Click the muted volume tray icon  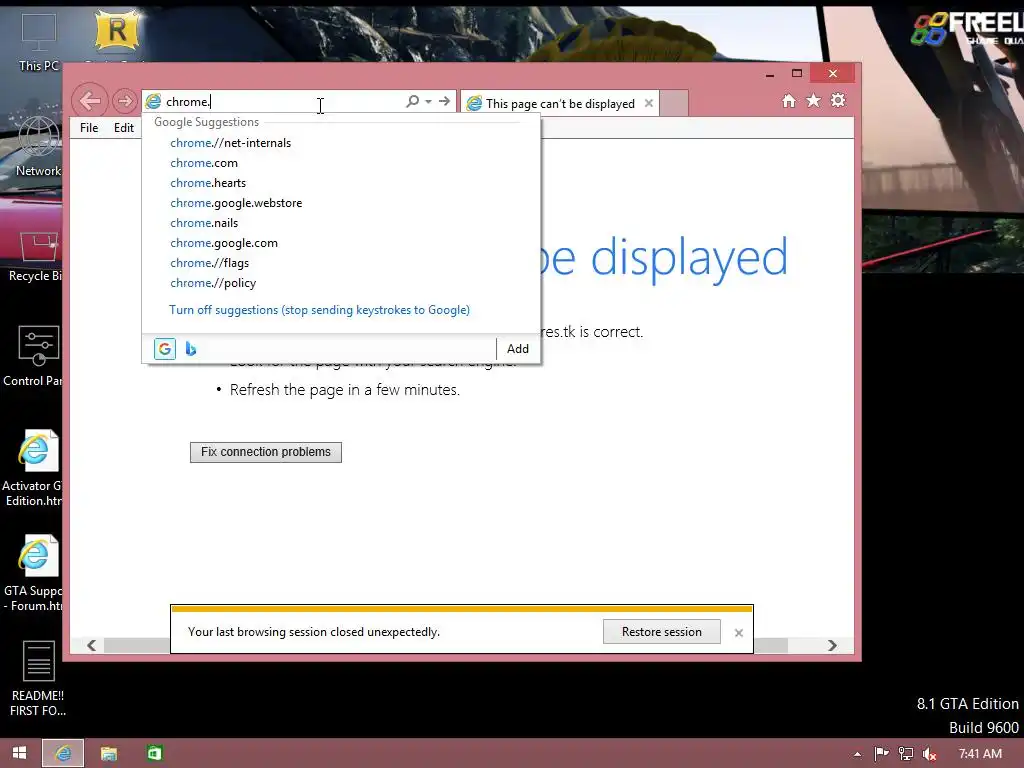coord(930,754)
